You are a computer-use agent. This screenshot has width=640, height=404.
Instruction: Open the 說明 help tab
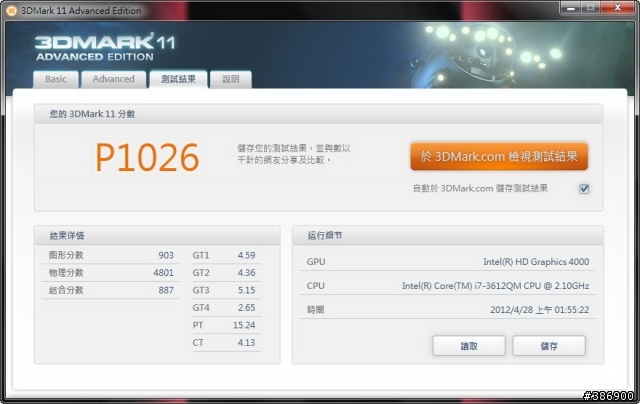click(231, 79)
